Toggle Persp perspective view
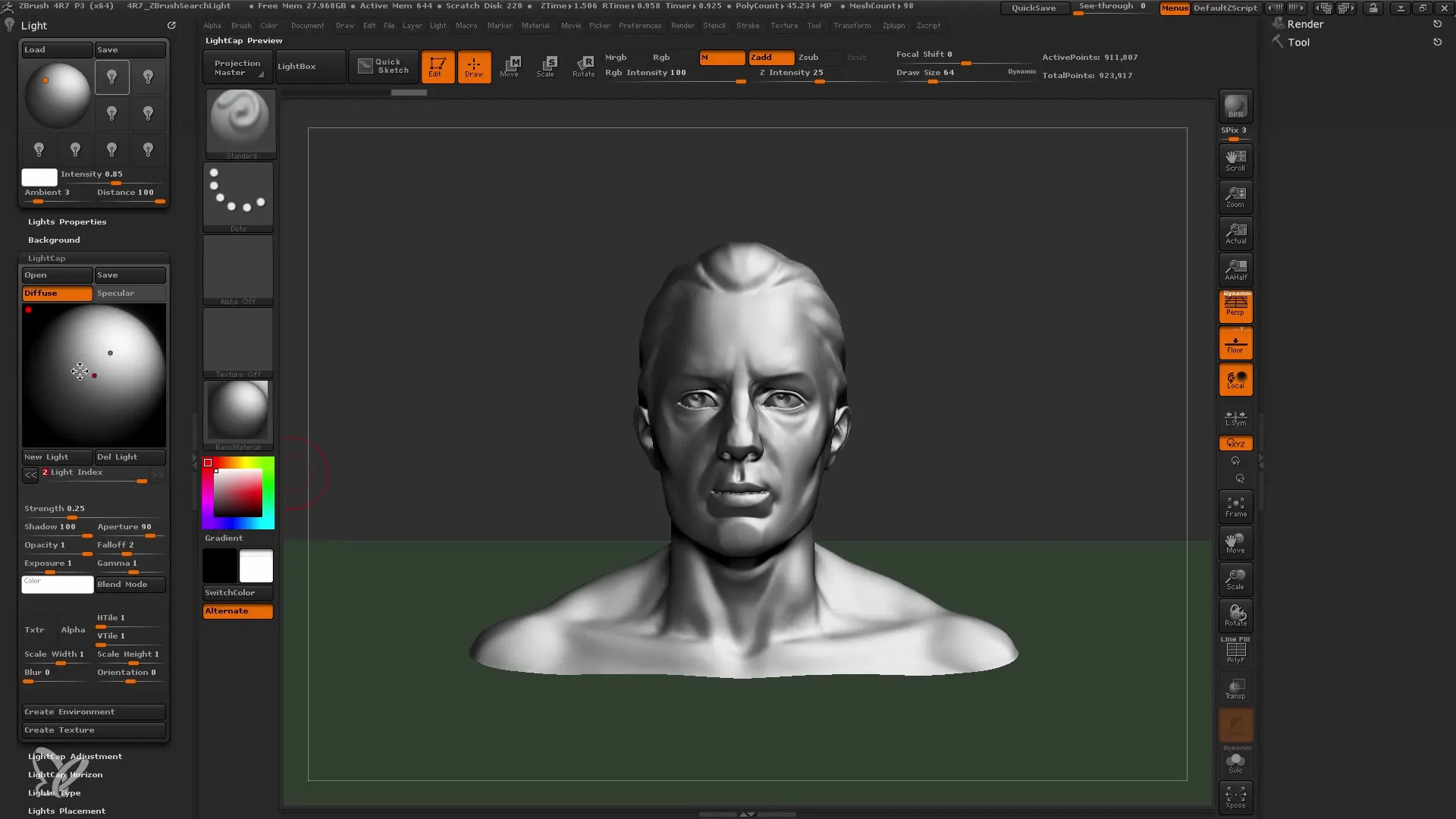Viewport: 1456px width, 819px height. [x=1235, y=306]
